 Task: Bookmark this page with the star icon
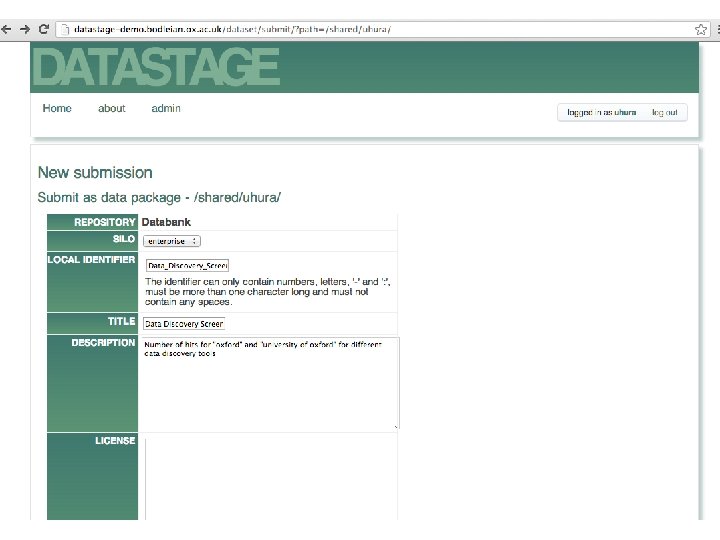[x=701, y=30]
